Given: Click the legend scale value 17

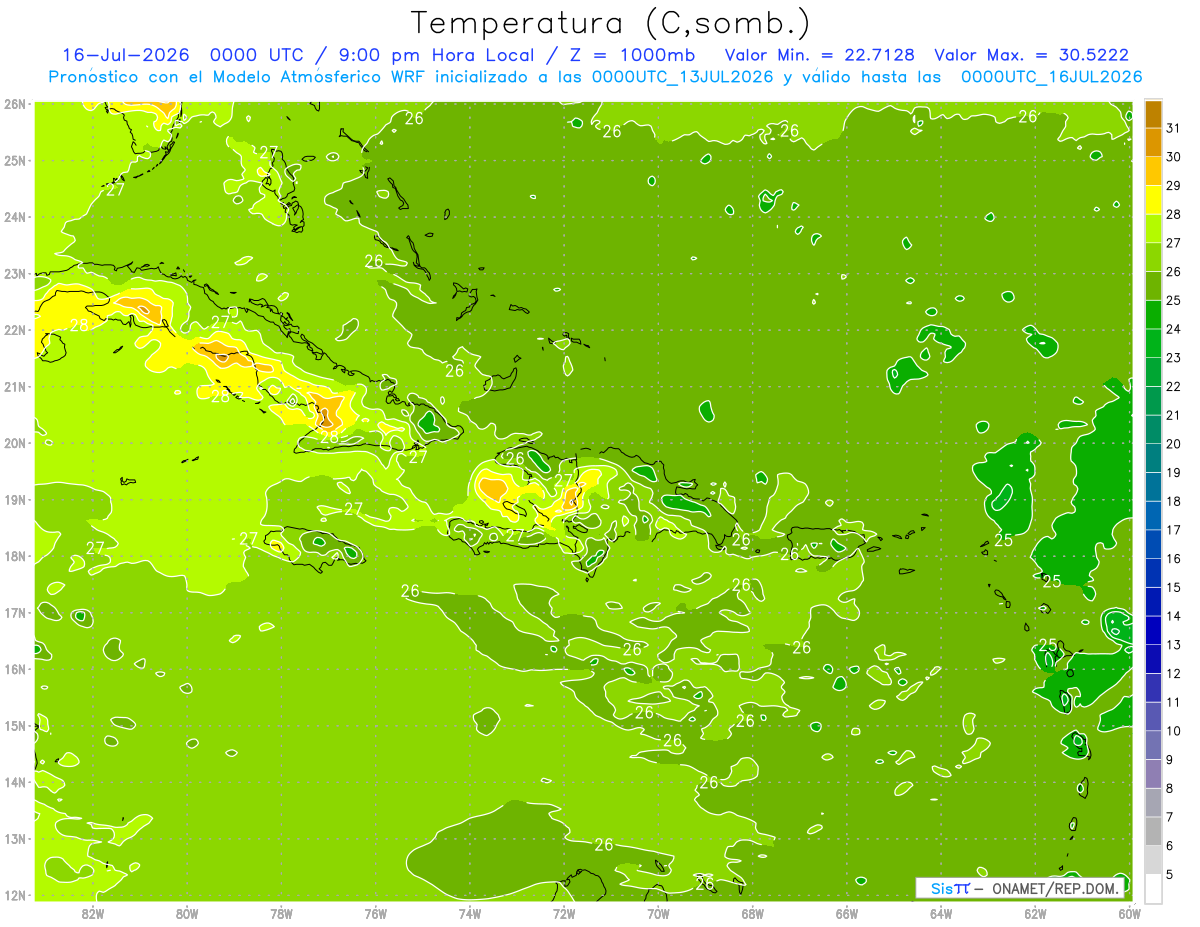Looking at the screenshot, I should point(1173,529).
